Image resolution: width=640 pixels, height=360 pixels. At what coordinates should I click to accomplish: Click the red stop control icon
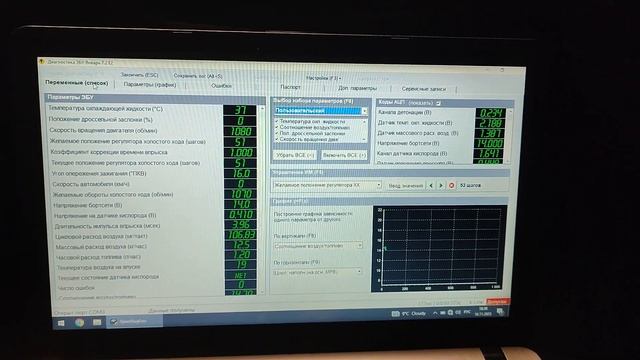(451, 185)
